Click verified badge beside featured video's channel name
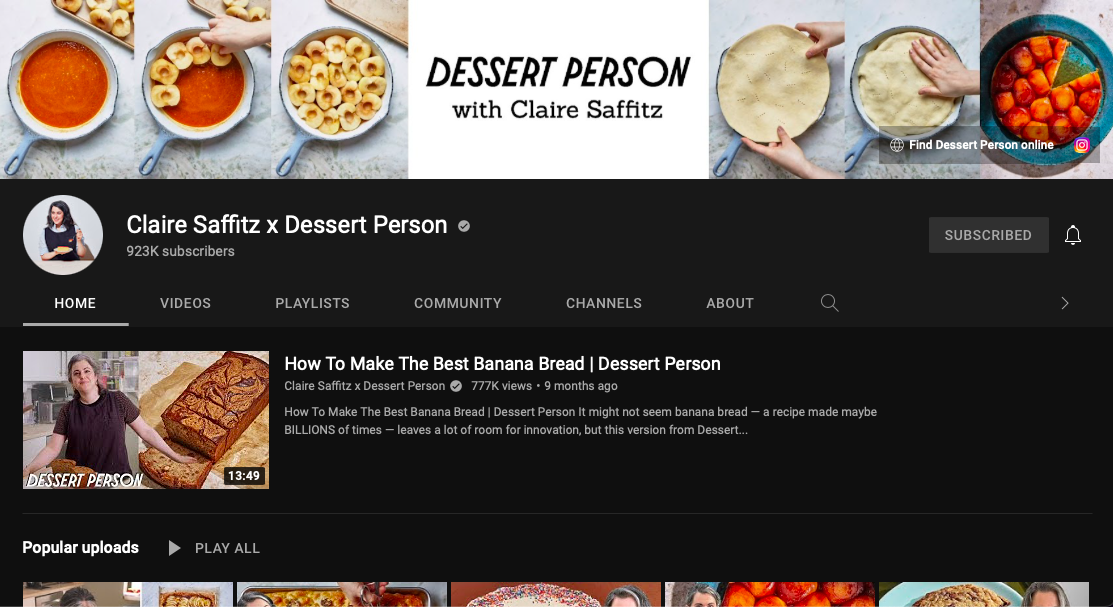1113x607 pixels. 456,386
